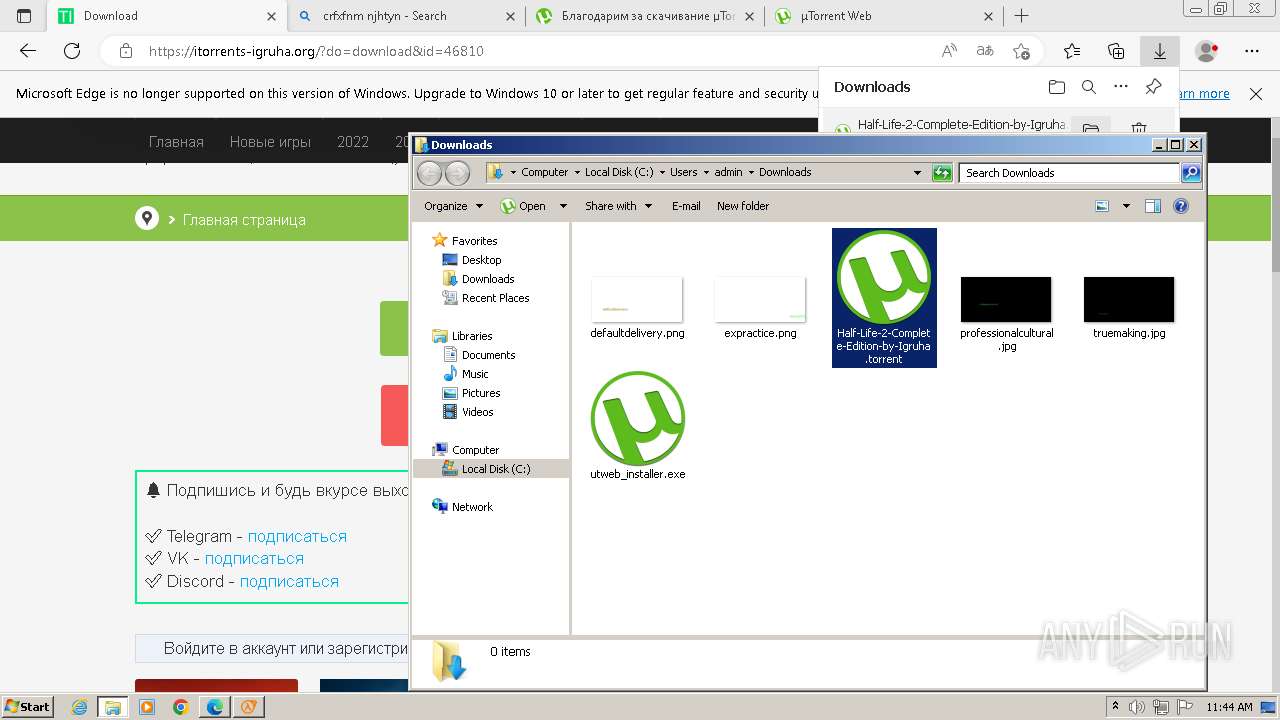This screenshot has height=720, width=1280.
Task: Expand Open button dropdown arrow
Action: (x=563, y=206)
